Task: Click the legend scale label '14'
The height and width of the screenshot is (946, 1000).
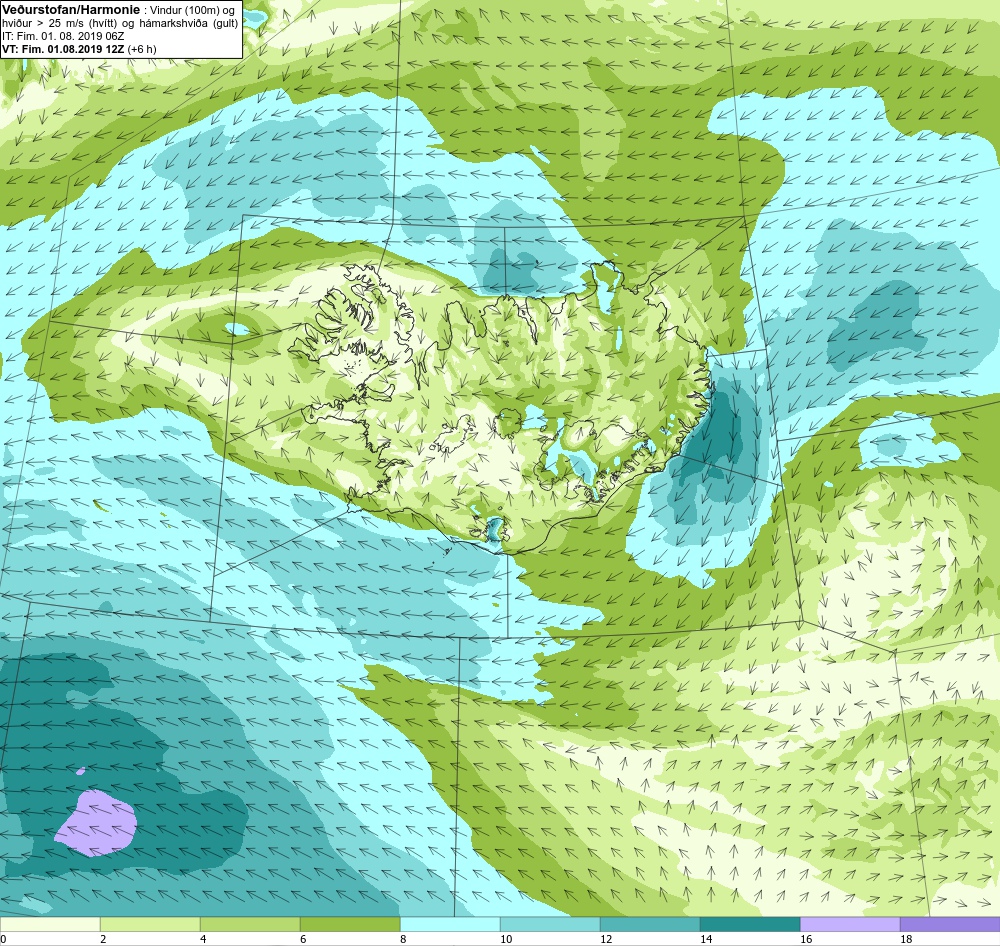Action: 706,939
